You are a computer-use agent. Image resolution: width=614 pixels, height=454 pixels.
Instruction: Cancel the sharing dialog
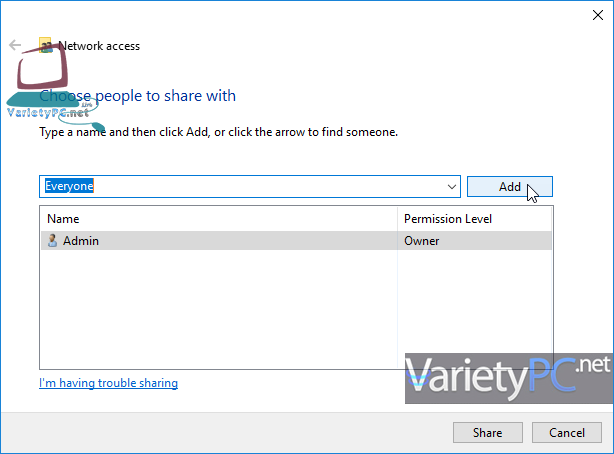567,433
